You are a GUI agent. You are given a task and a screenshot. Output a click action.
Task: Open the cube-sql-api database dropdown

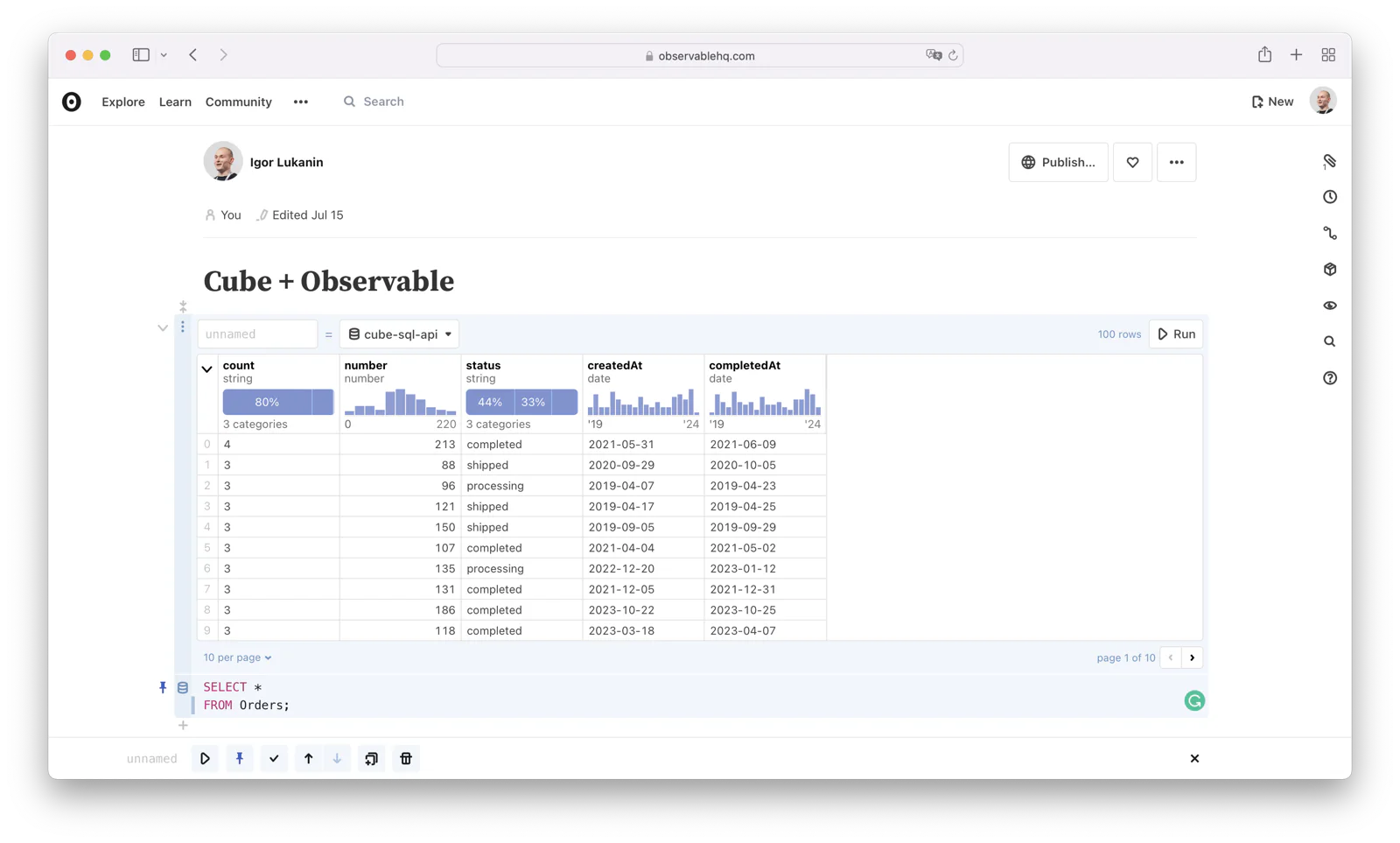400,334
